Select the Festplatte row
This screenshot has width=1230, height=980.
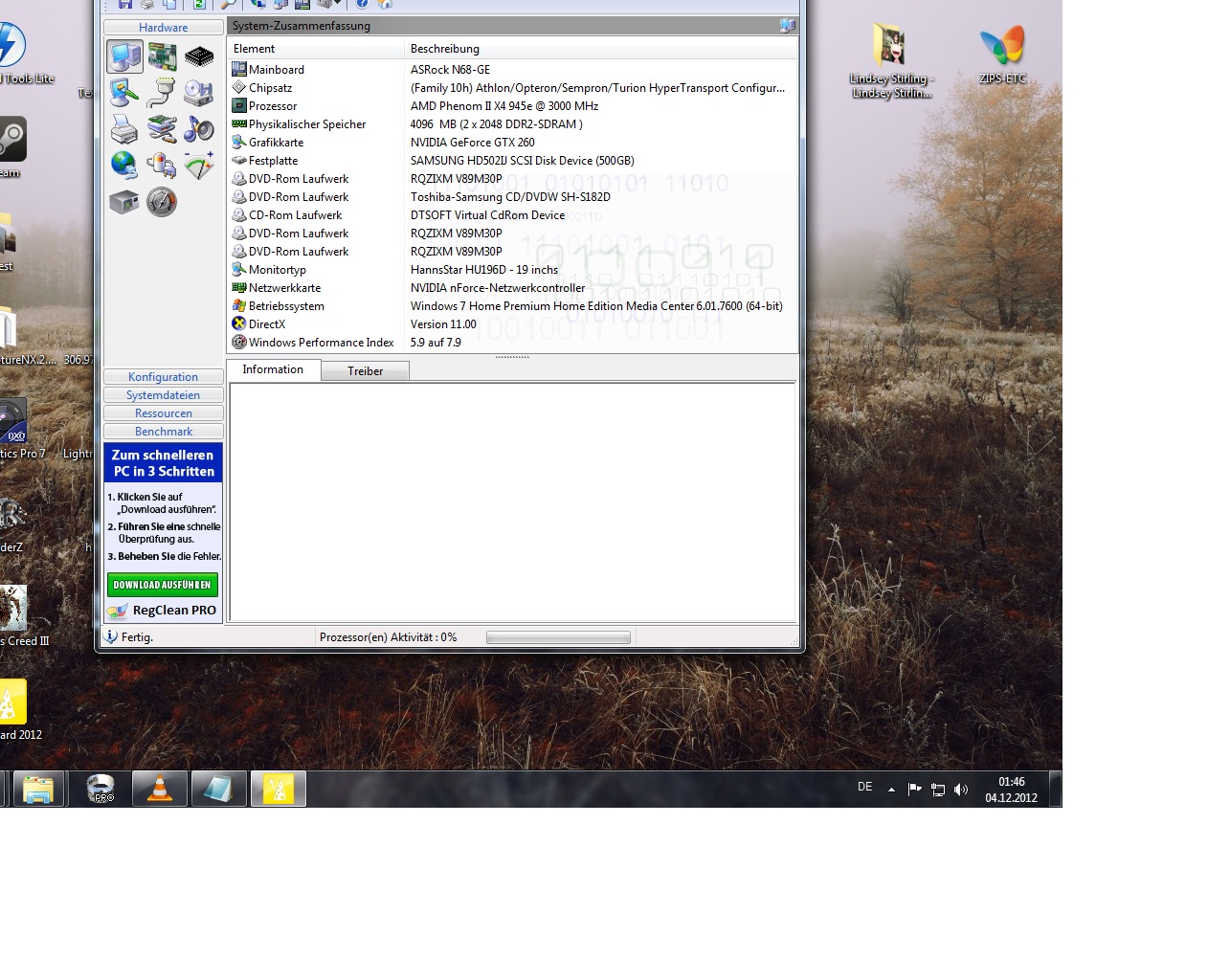[x=512, y=161]
